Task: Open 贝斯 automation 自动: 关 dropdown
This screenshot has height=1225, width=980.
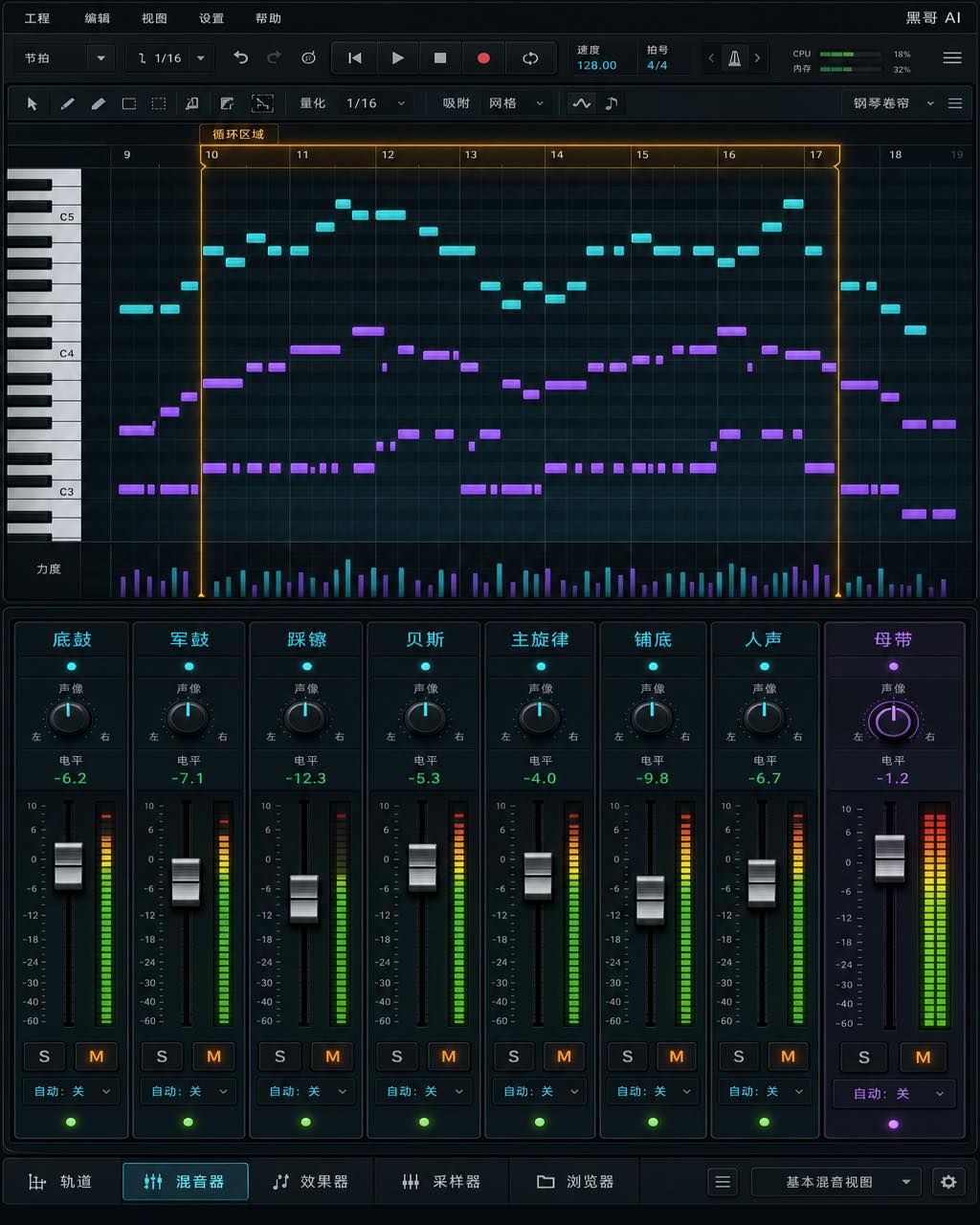Action: click(424, 1091)
